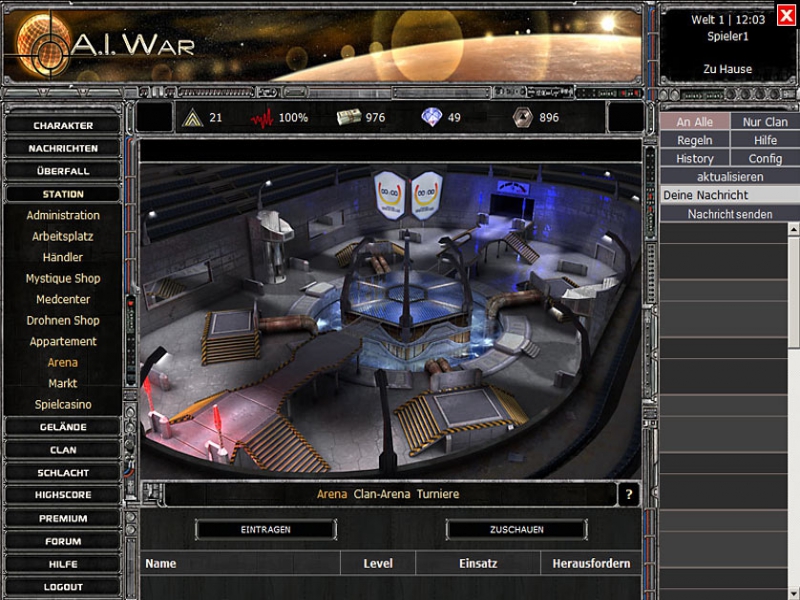Screen dimensions: 800x600
Task: Go to the Markt
Action: click(x=63, y=383)
